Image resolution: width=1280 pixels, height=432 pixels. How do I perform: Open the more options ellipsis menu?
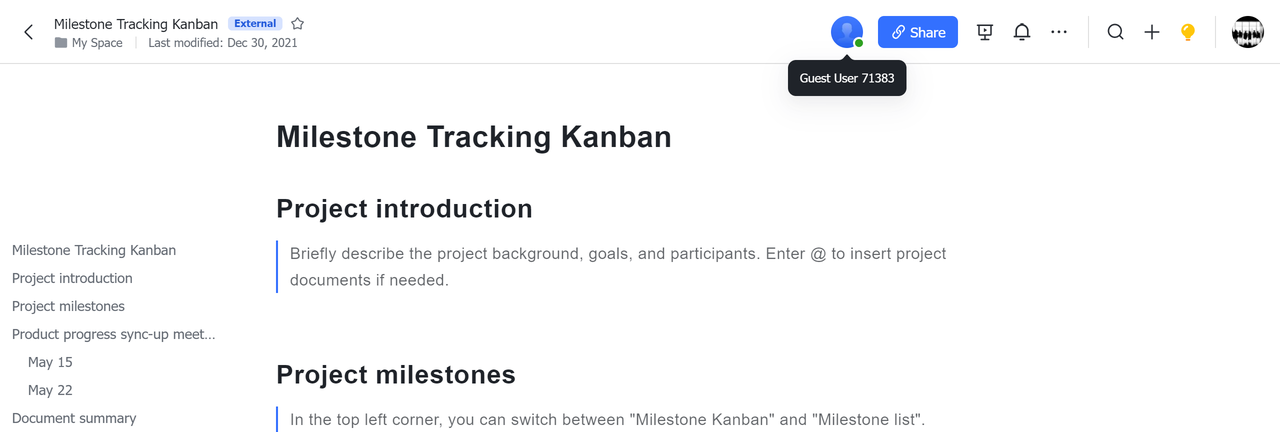[1059, 32]
